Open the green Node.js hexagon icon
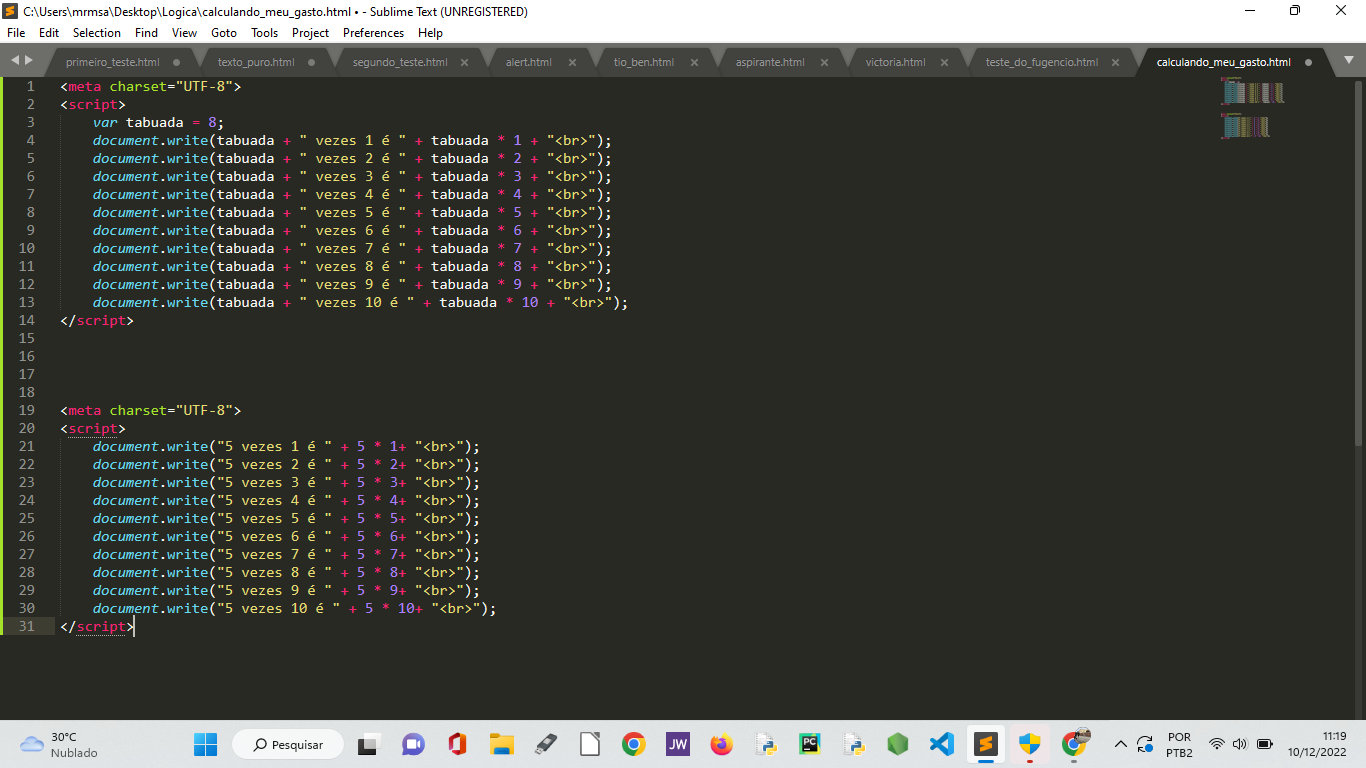Screen dimensions: 1366x768 click(898, 744)
